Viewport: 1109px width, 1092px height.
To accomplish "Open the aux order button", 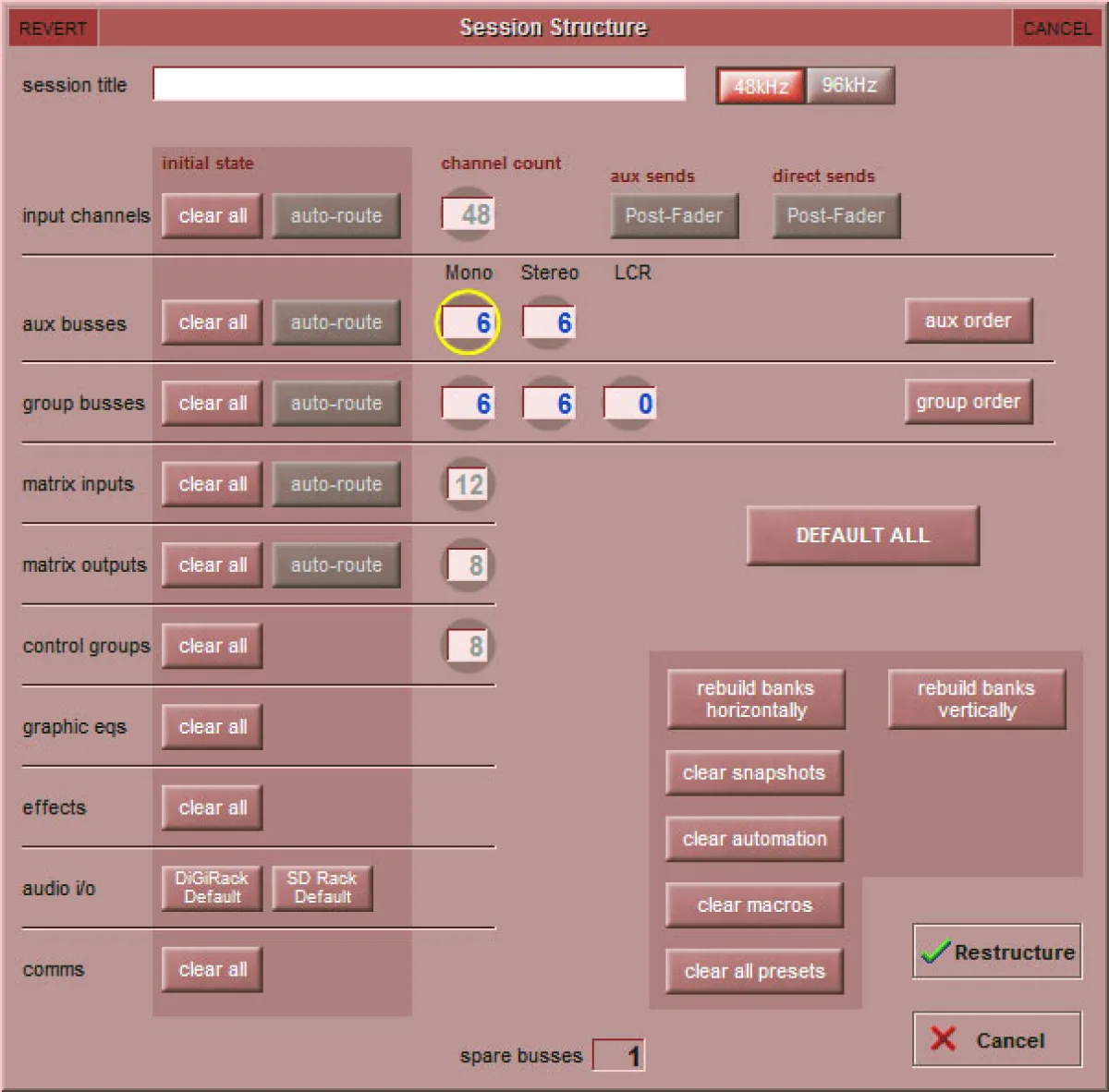I will pos(969,321).
